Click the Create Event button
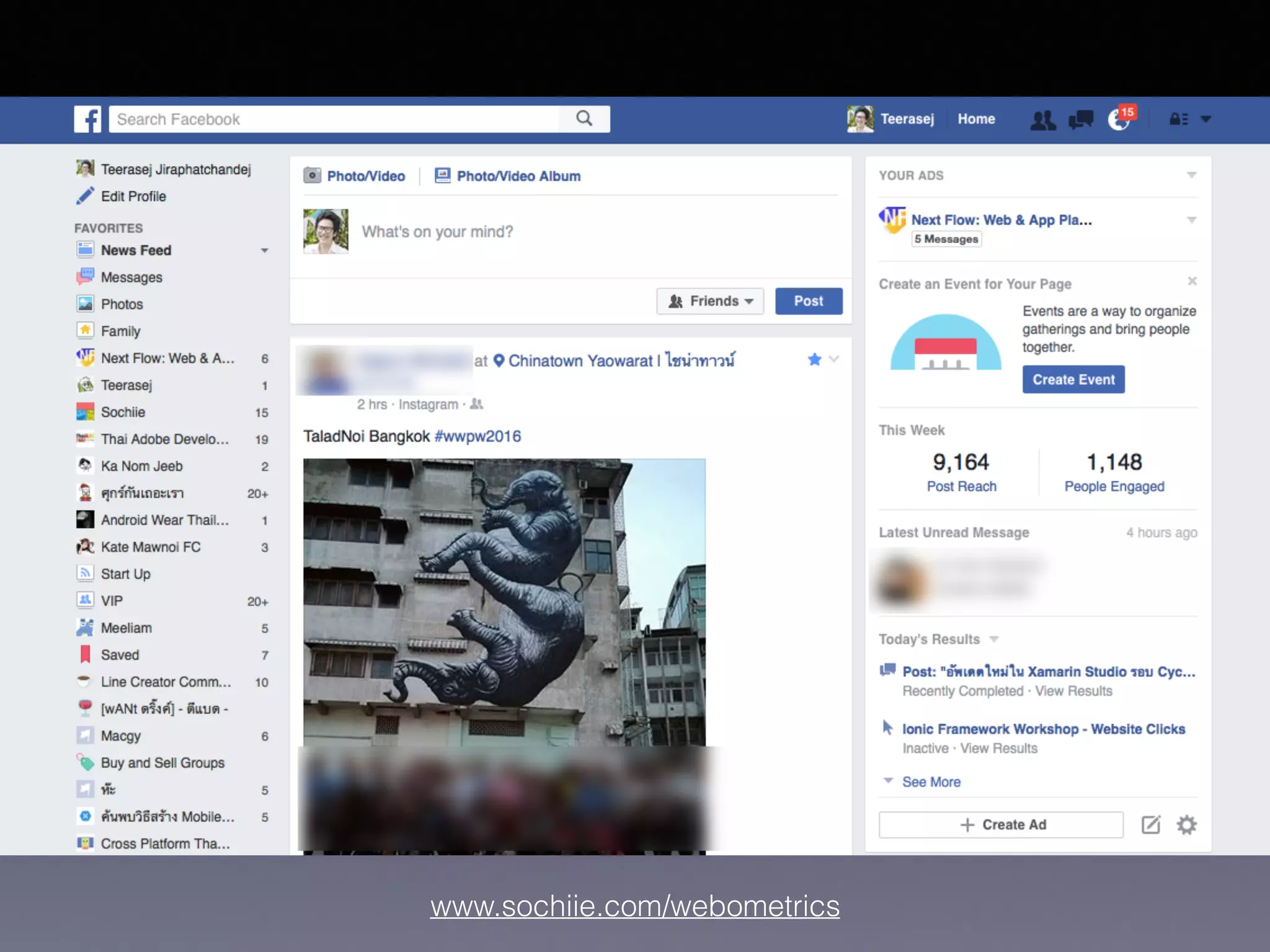The height and width of the screenshot is (952, 1270). click(1073, 379)
